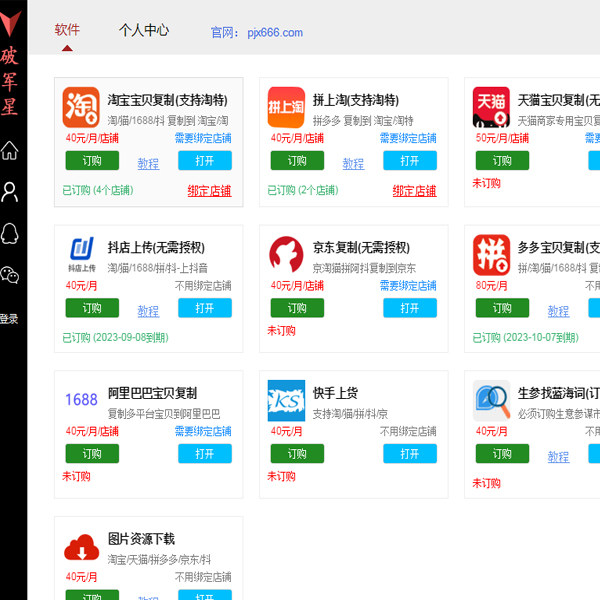Screen dimensions: 600x600
Task: Click the 80元/月 price text
Action: click(492, 286)
